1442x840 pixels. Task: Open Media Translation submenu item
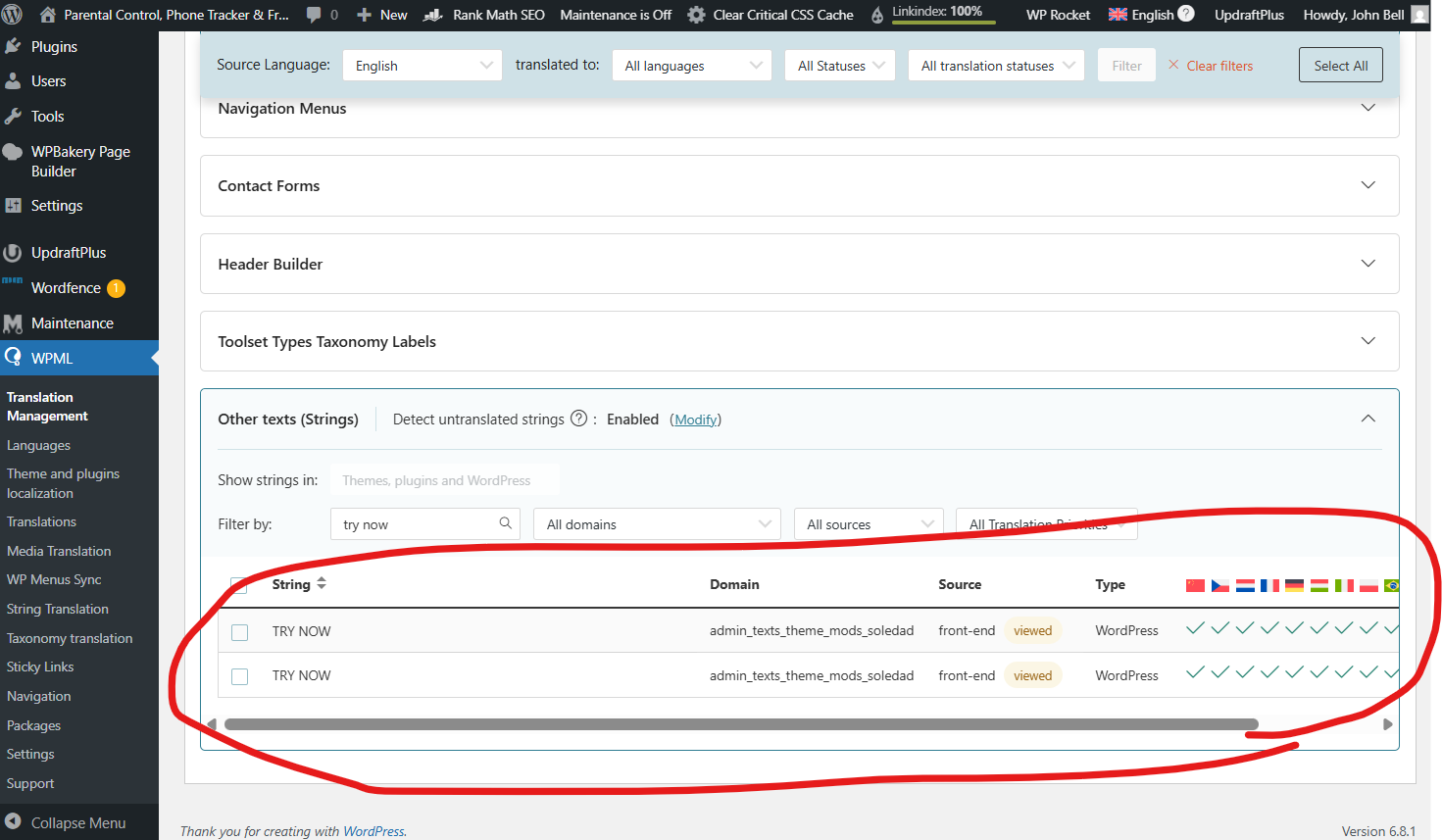pyautogui.click(x=59, y=551)
